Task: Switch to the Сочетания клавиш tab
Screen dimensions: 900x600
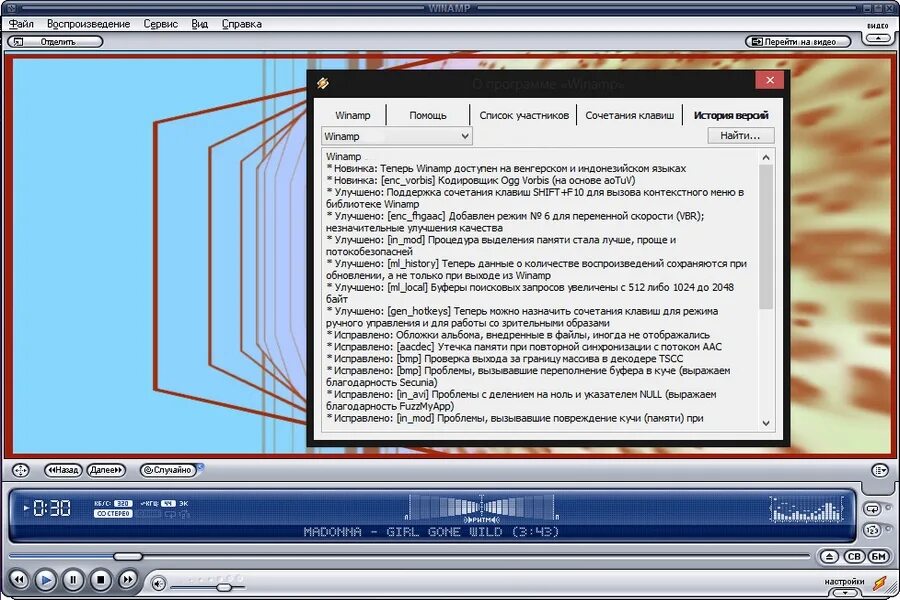Action: pos(629,115)
